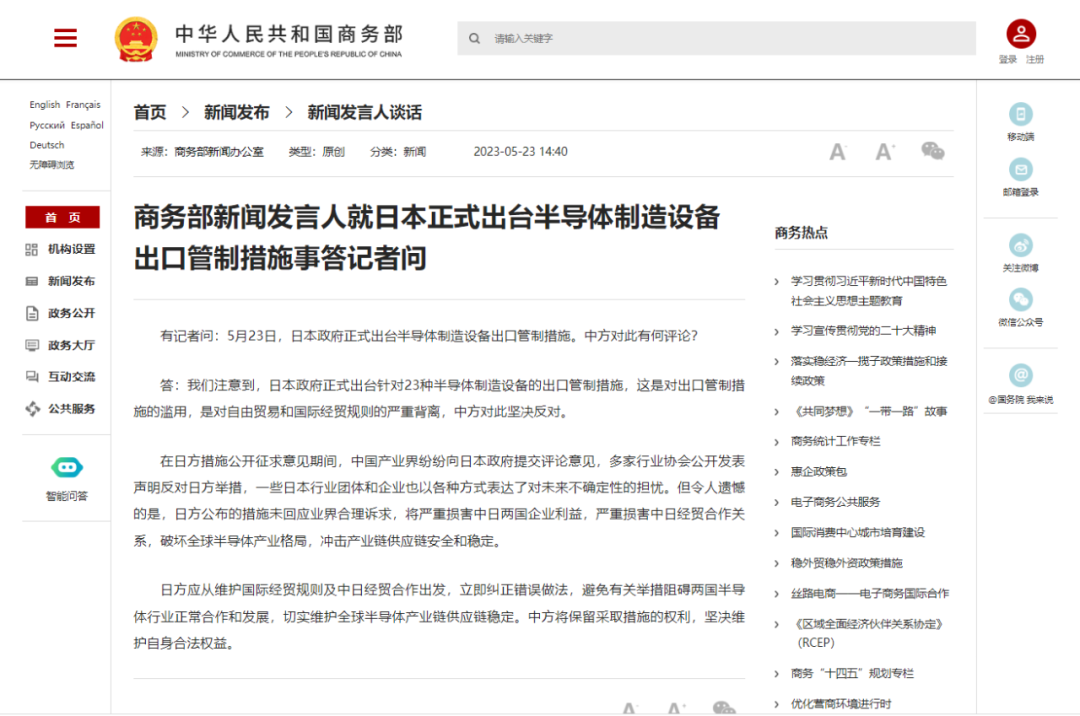Click the login user avatar icon
The width and height of the screenshot is (1080, 716).
1021,34
